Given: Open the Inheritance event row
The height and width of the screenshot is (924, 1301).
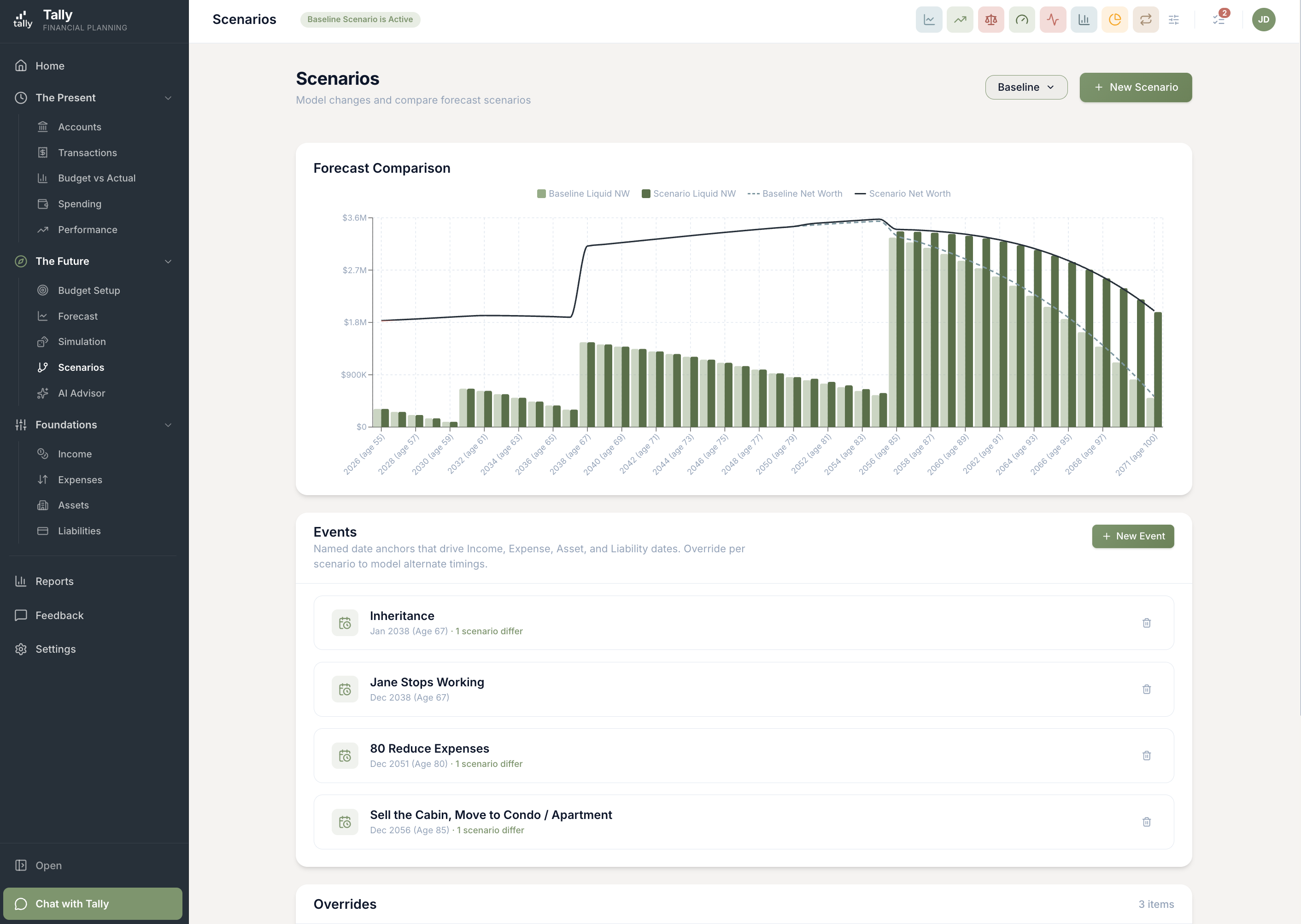Looking at the screenshot, I should tap(743, 623).
